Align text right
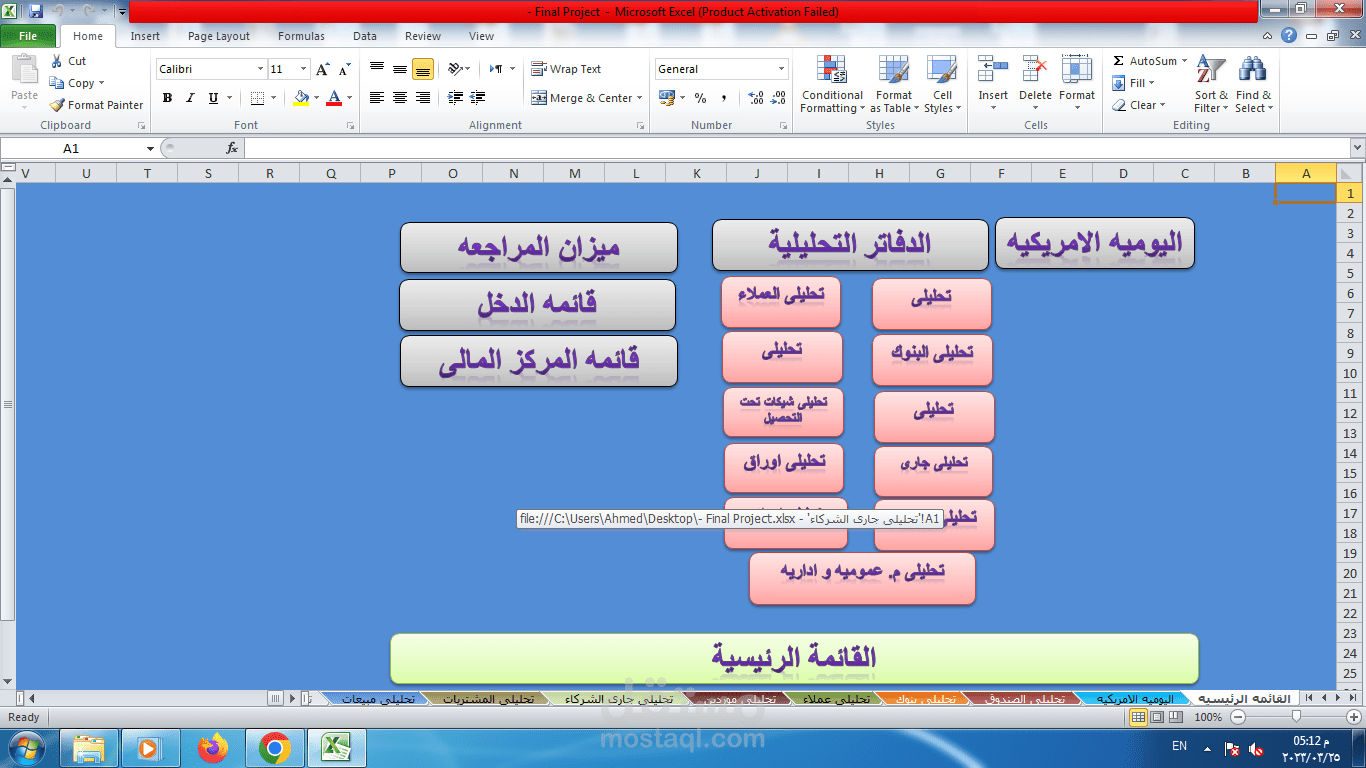 coord(423,98)
